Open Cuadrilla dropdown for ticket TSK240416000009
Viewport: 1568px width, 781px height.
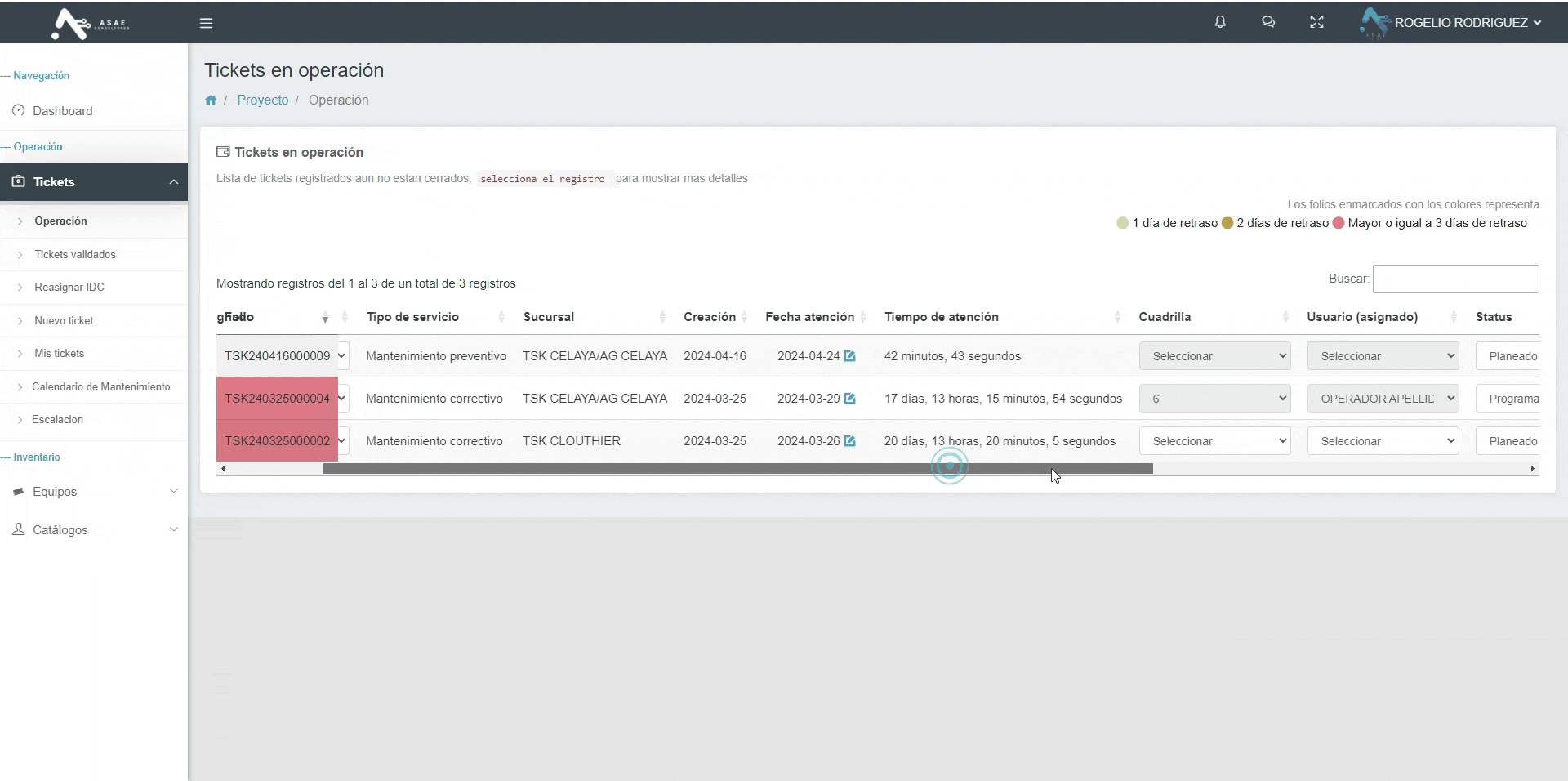1214,356
